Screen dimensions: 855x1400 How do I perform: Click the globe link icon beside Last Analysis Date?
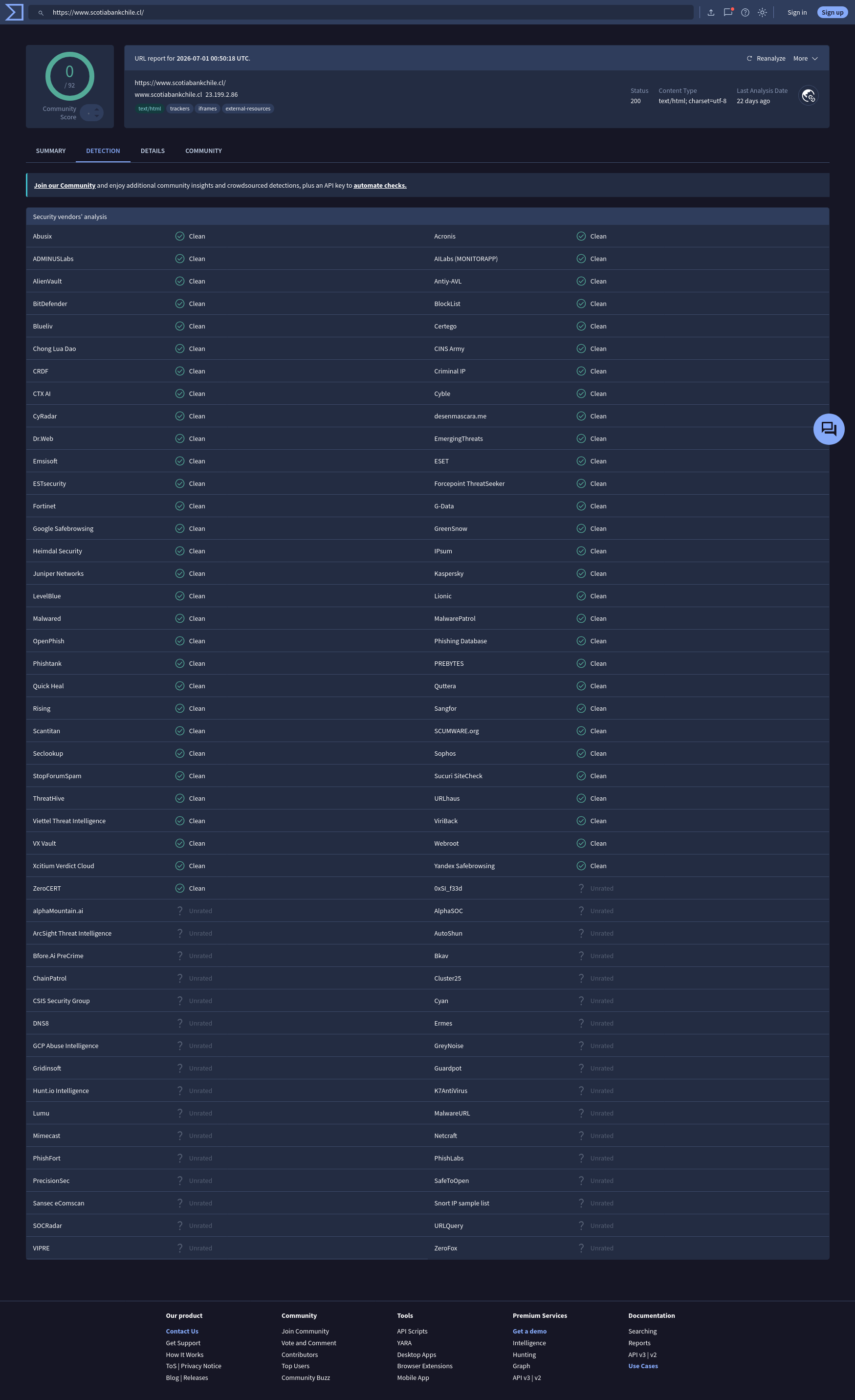click(x=809, y=96)
